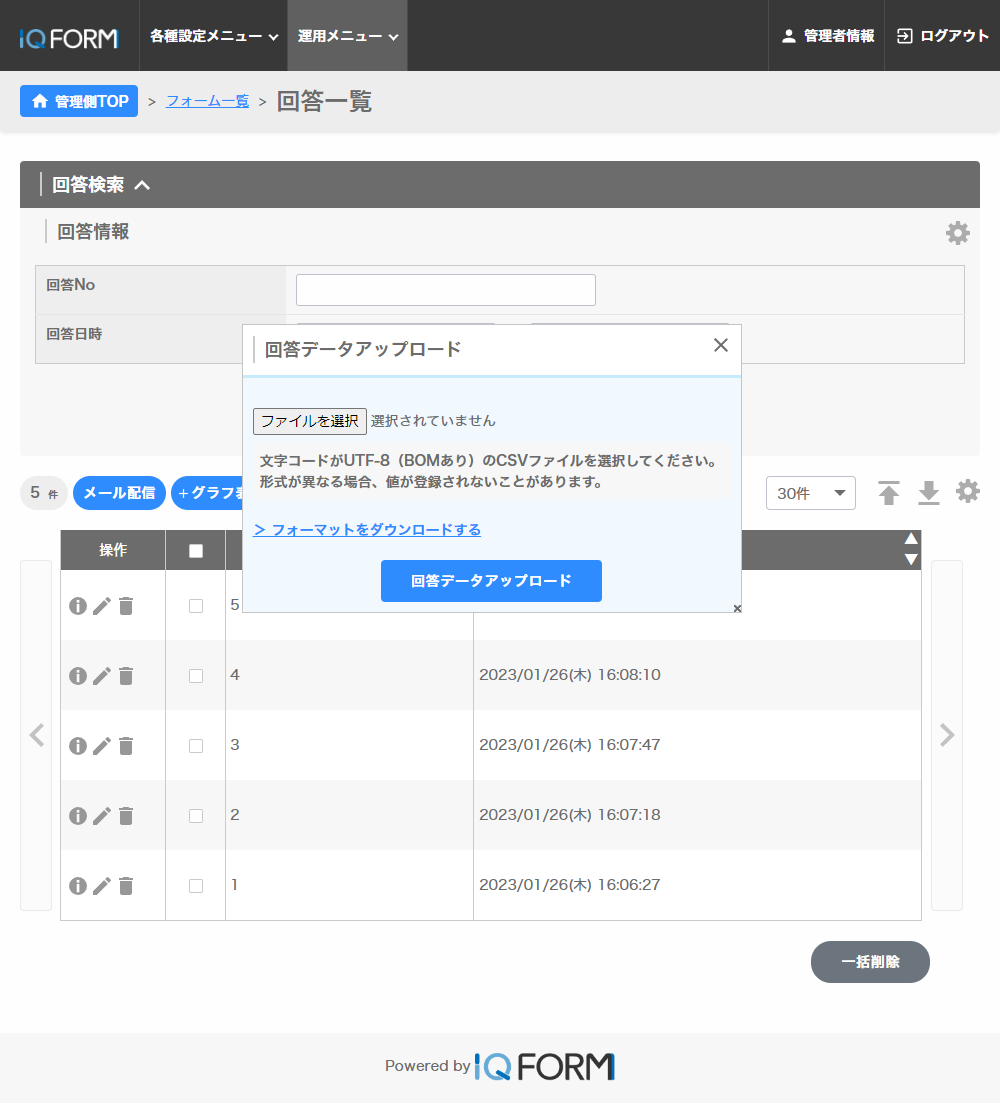This screenshot has height=1103, width=1000.
Task: Check the checkbox for answer 1
Action: pyautogui.click(x=196, y=886)
